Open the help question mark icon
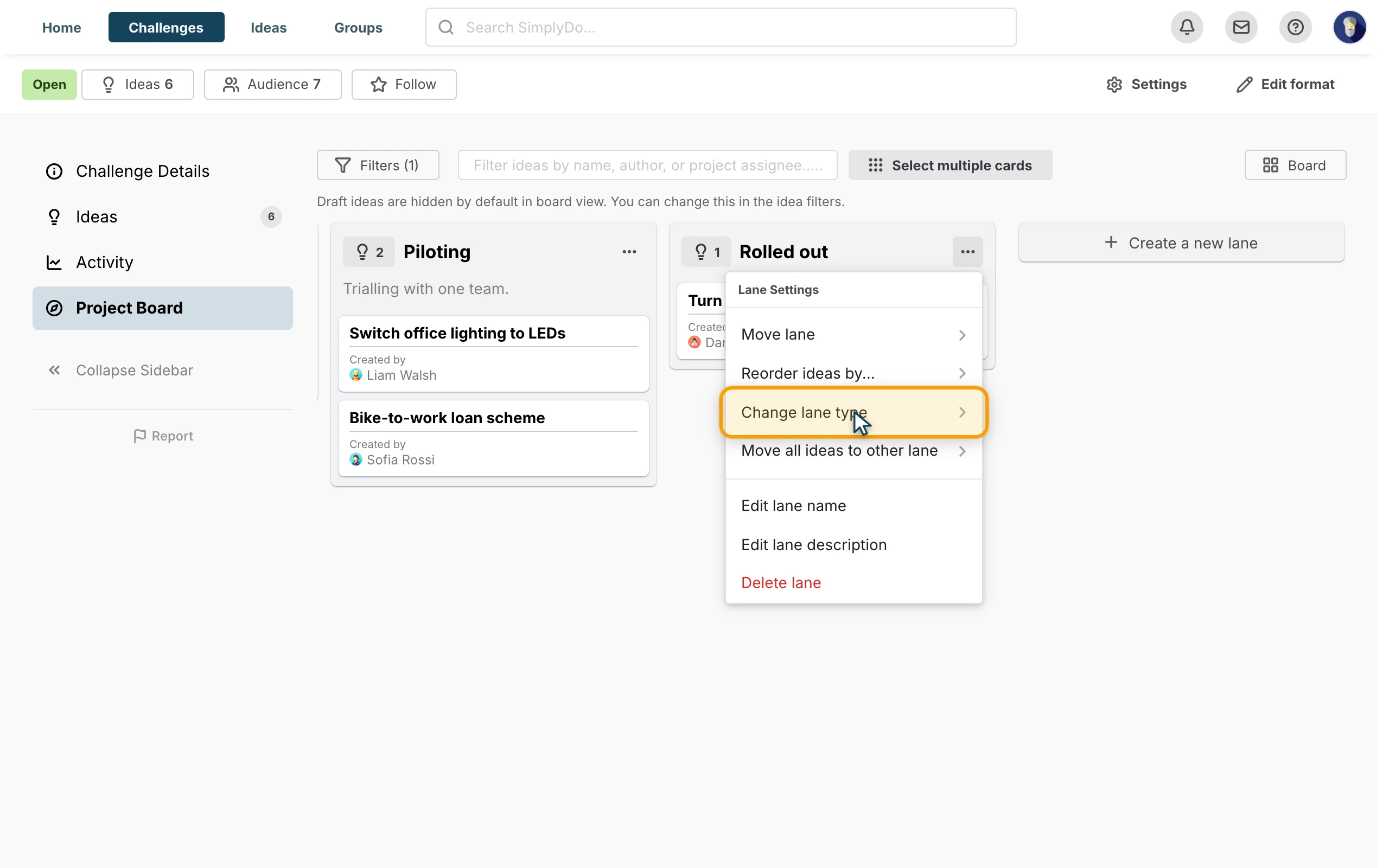1389x868 pixels. 1295,27
